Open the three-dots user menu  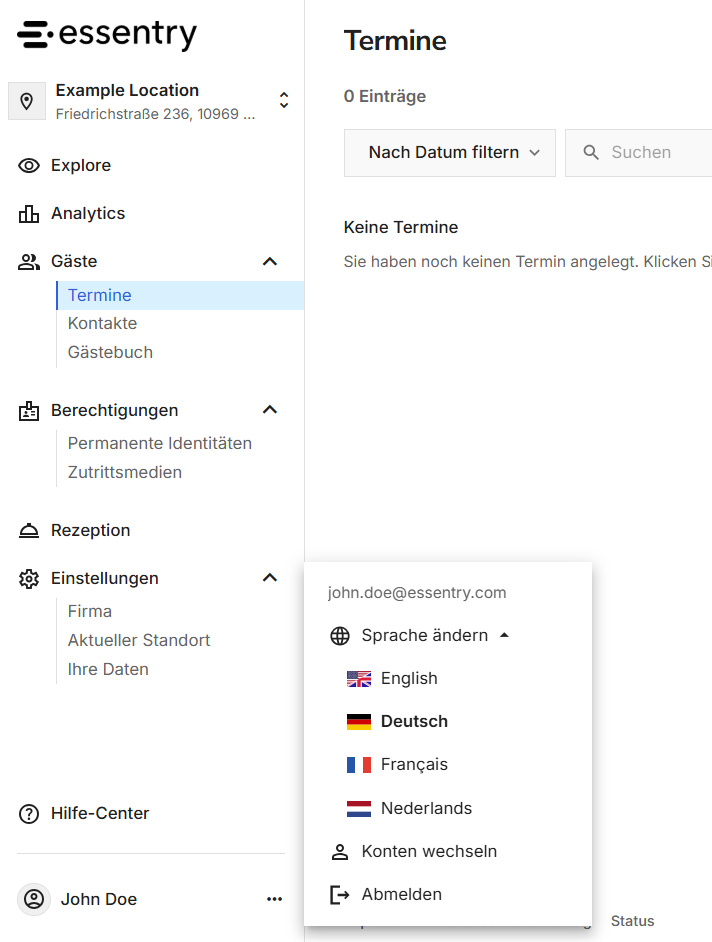275,899
